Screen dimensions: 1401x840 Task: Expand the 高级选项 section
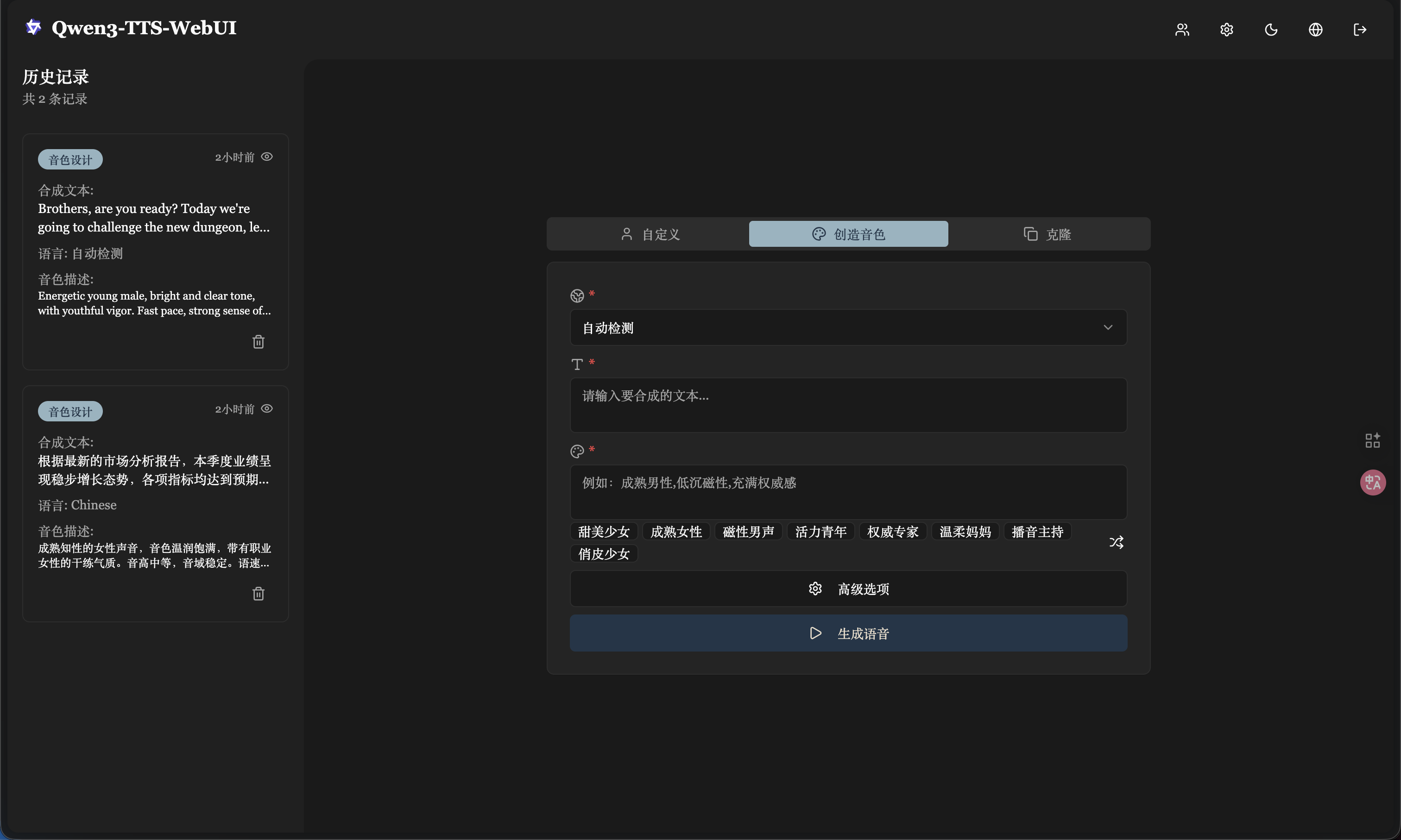click(x=846, y=589)
